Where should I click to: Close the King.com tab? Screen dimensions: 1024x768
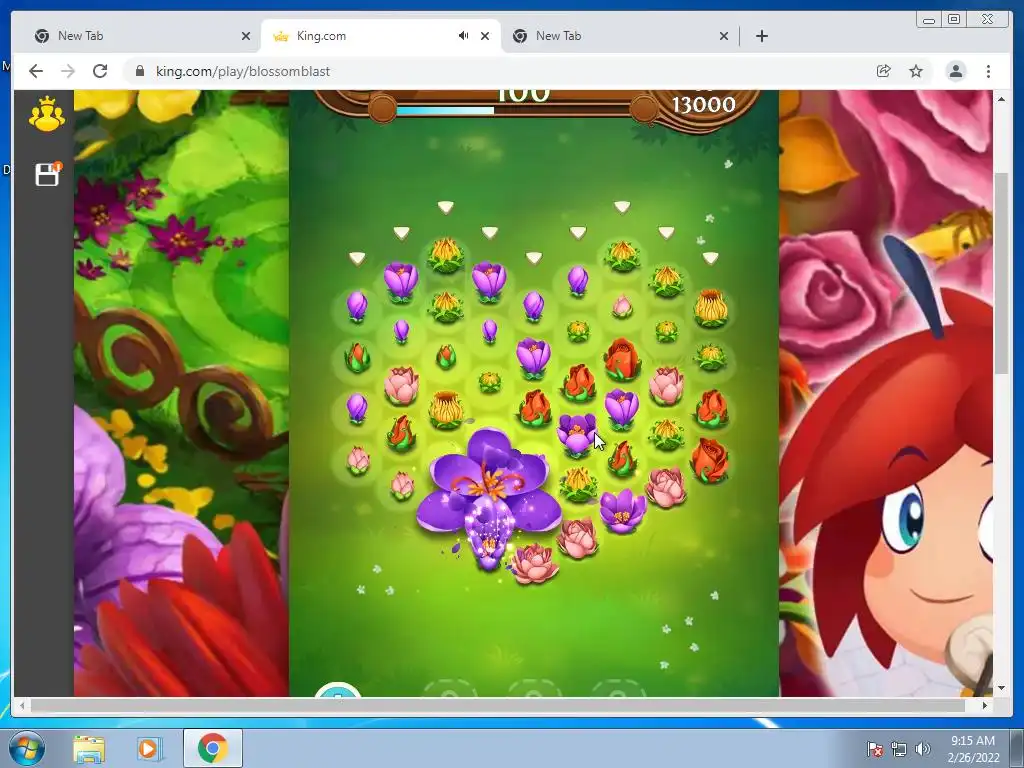pyautogui.click(x=485, y=36)
